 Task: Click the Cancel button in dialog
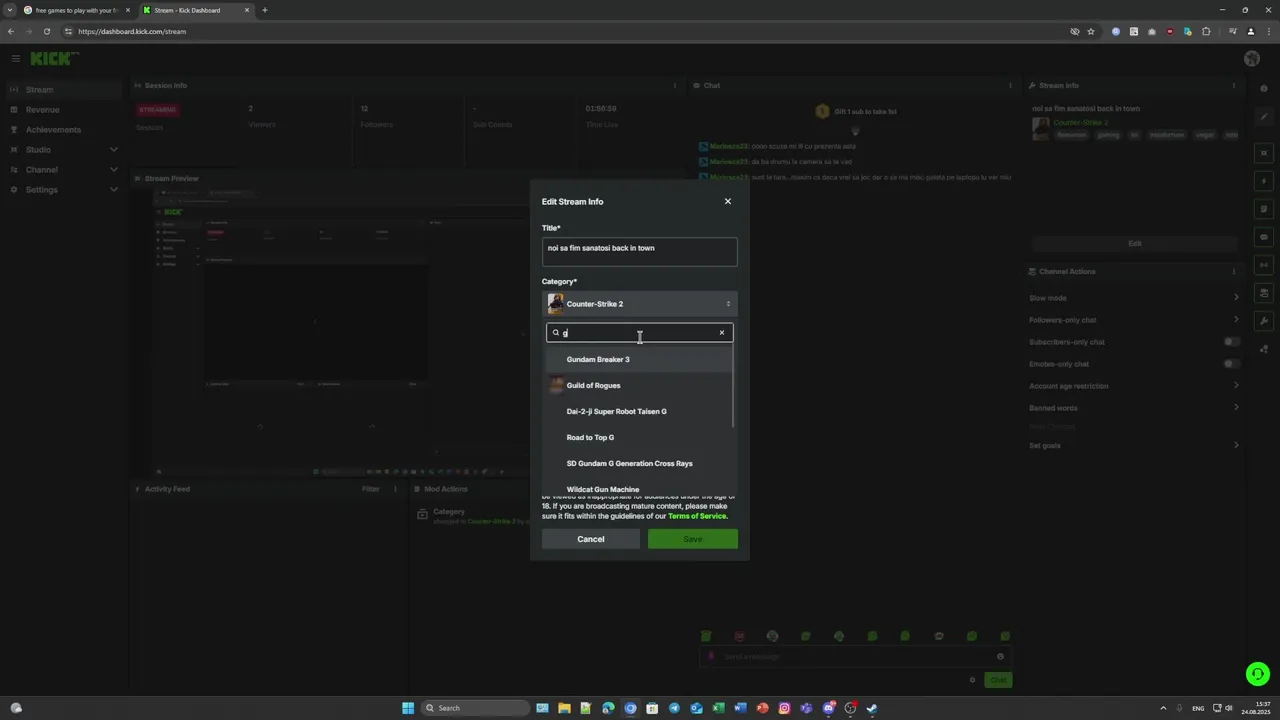click(591, 539)
